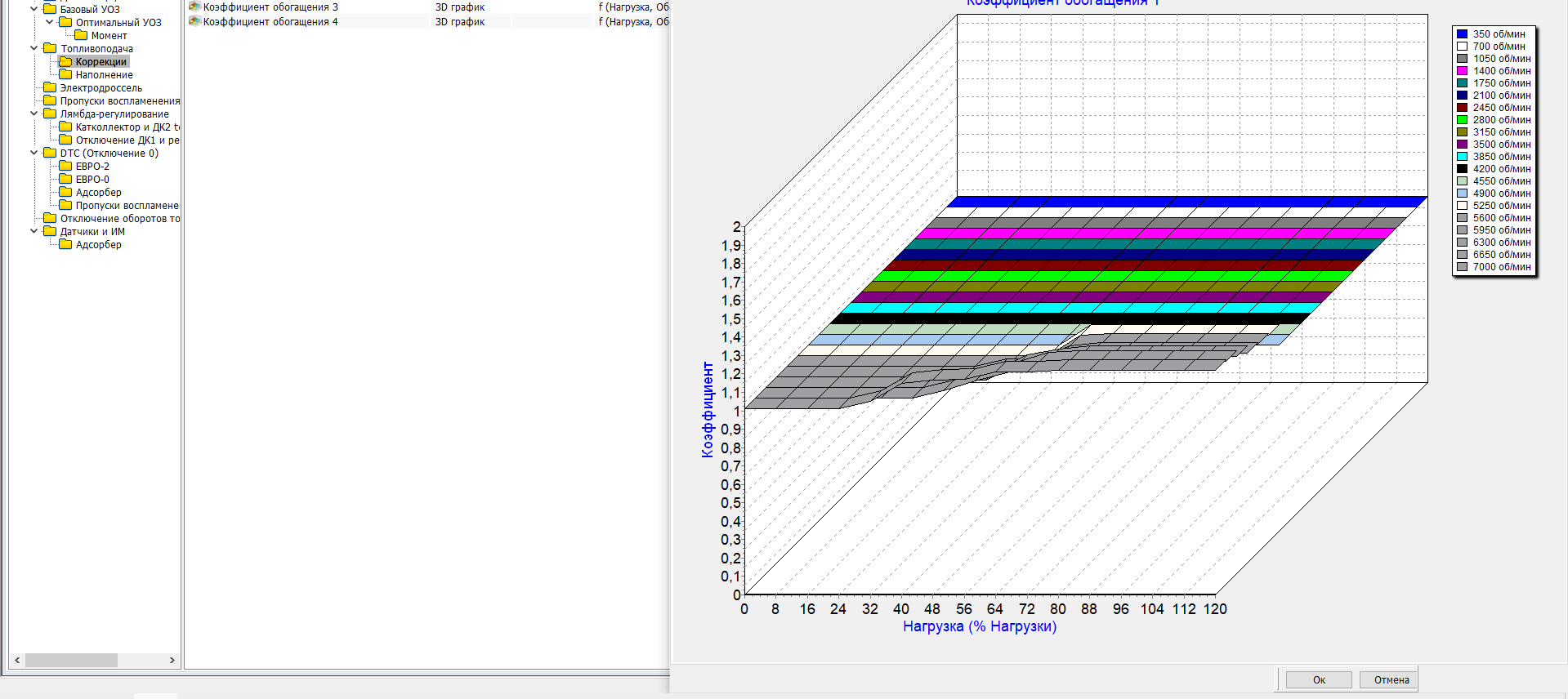Click the Момент folder icon
The width and height of the screenshot is (1568, 699).
(x=81, y=35)
